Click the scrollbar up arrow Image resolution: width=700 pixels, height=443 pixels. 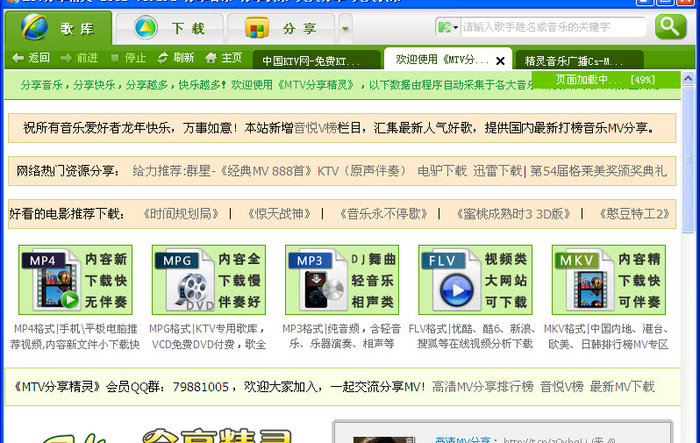pyautogui.click(x=688, y=79)
